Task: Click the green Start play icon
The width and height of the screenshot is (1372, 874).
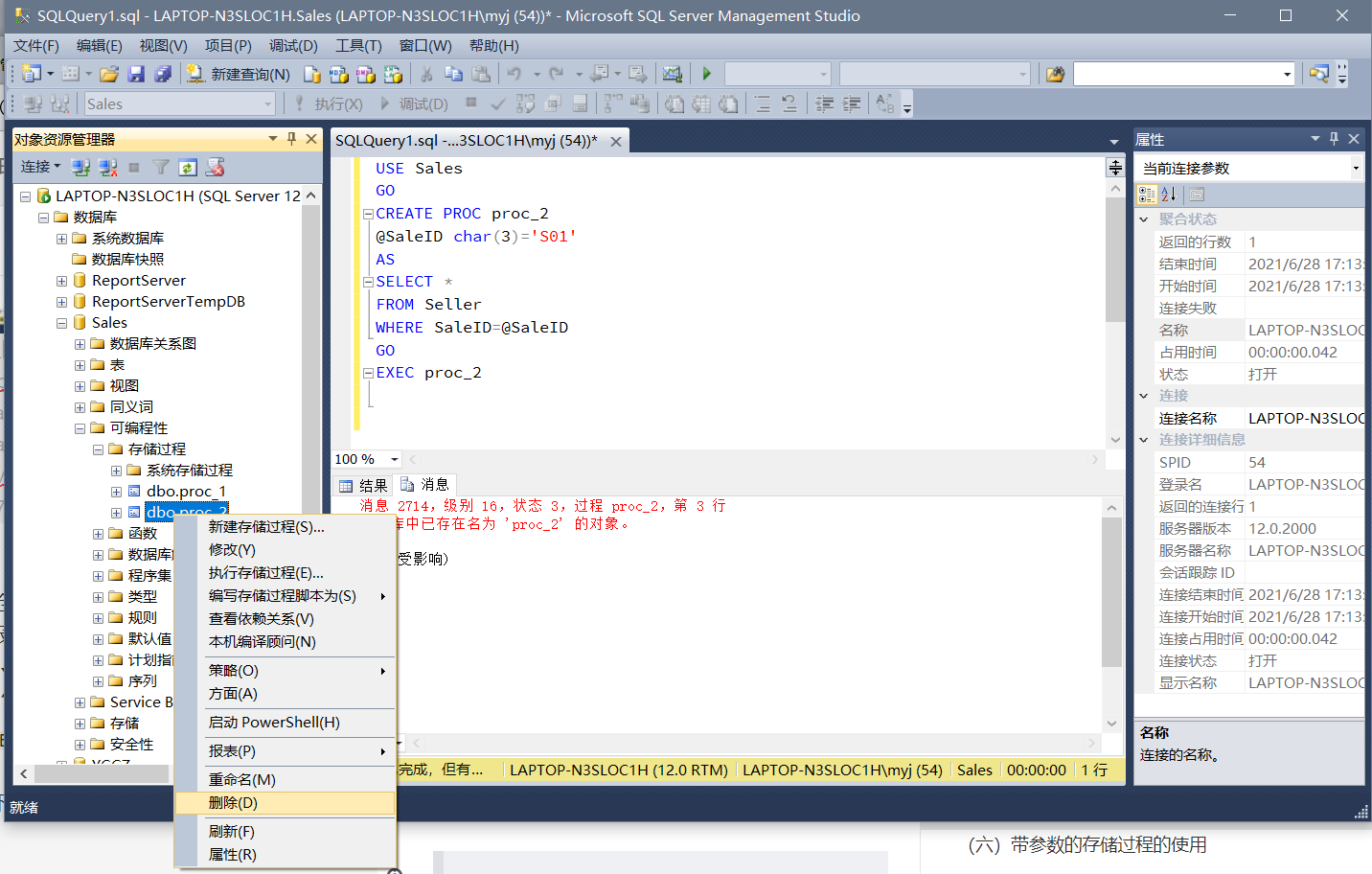Action: 707,74
